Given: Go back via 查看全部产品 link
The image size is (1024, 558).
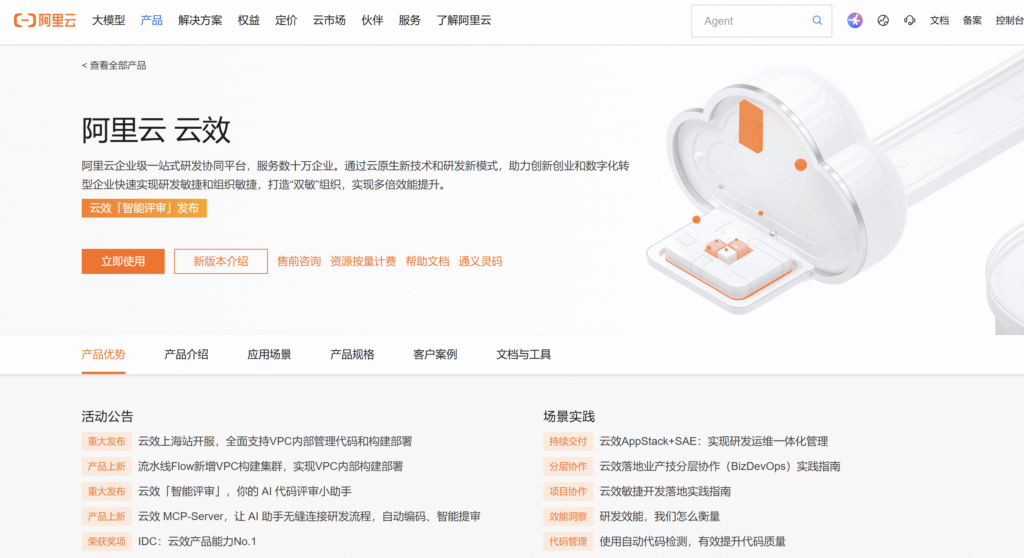Looking at the screenshot, I should point(114,65).
